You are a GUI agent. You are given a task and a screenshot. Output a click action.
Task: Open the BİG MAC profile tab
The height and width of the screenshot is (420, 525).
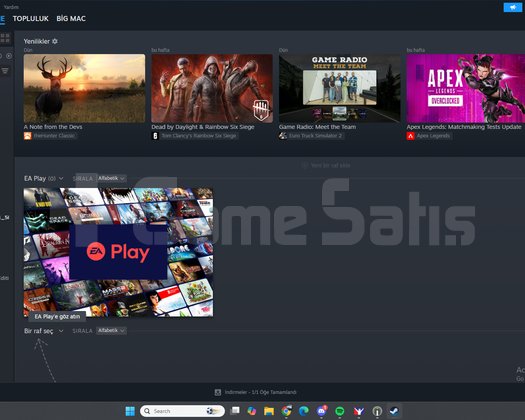click(x=71, y=19)
